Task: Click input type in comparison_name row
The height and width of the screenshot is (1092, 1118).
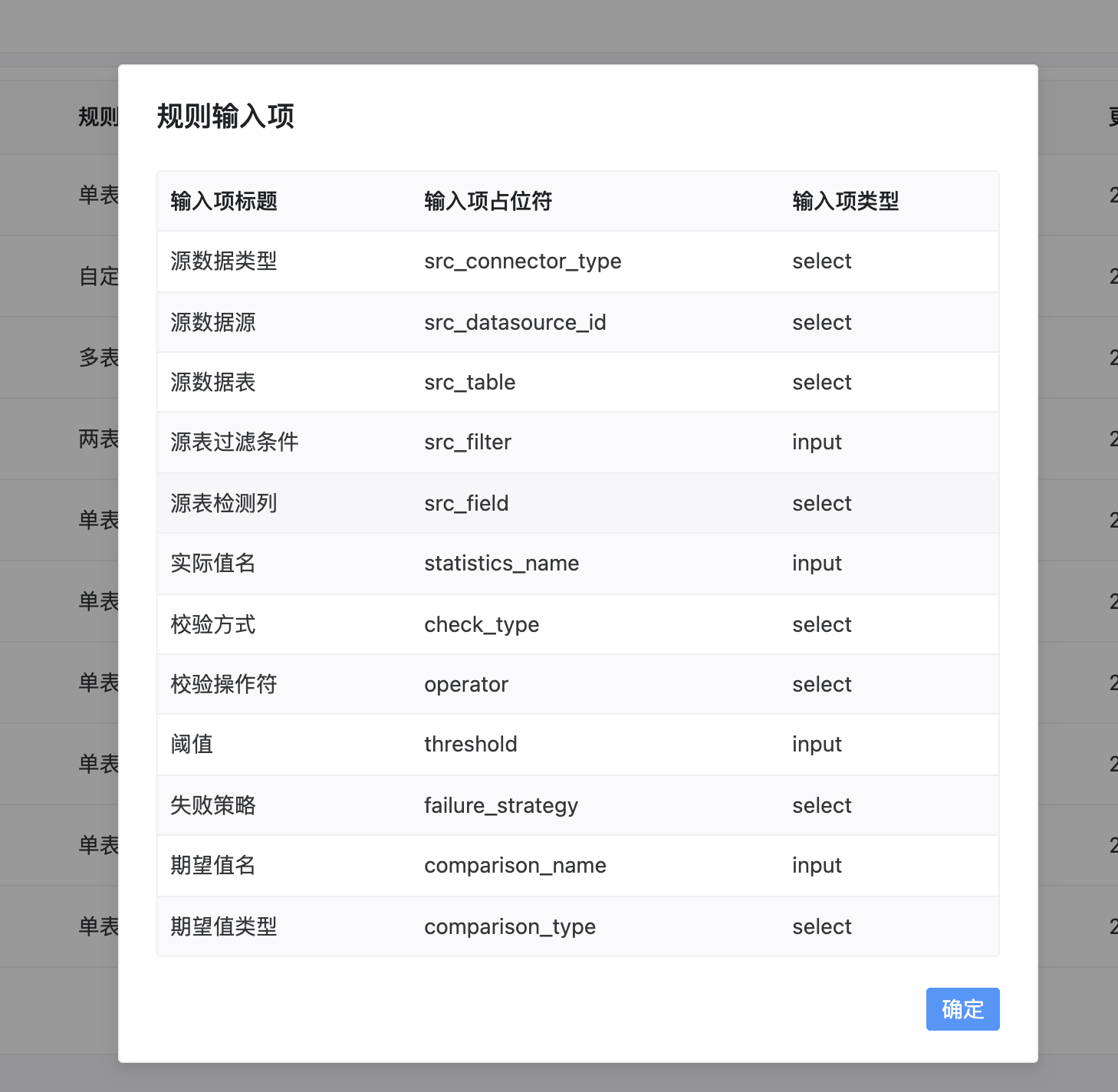Action: pyautogui.click(x=817, y=866)
